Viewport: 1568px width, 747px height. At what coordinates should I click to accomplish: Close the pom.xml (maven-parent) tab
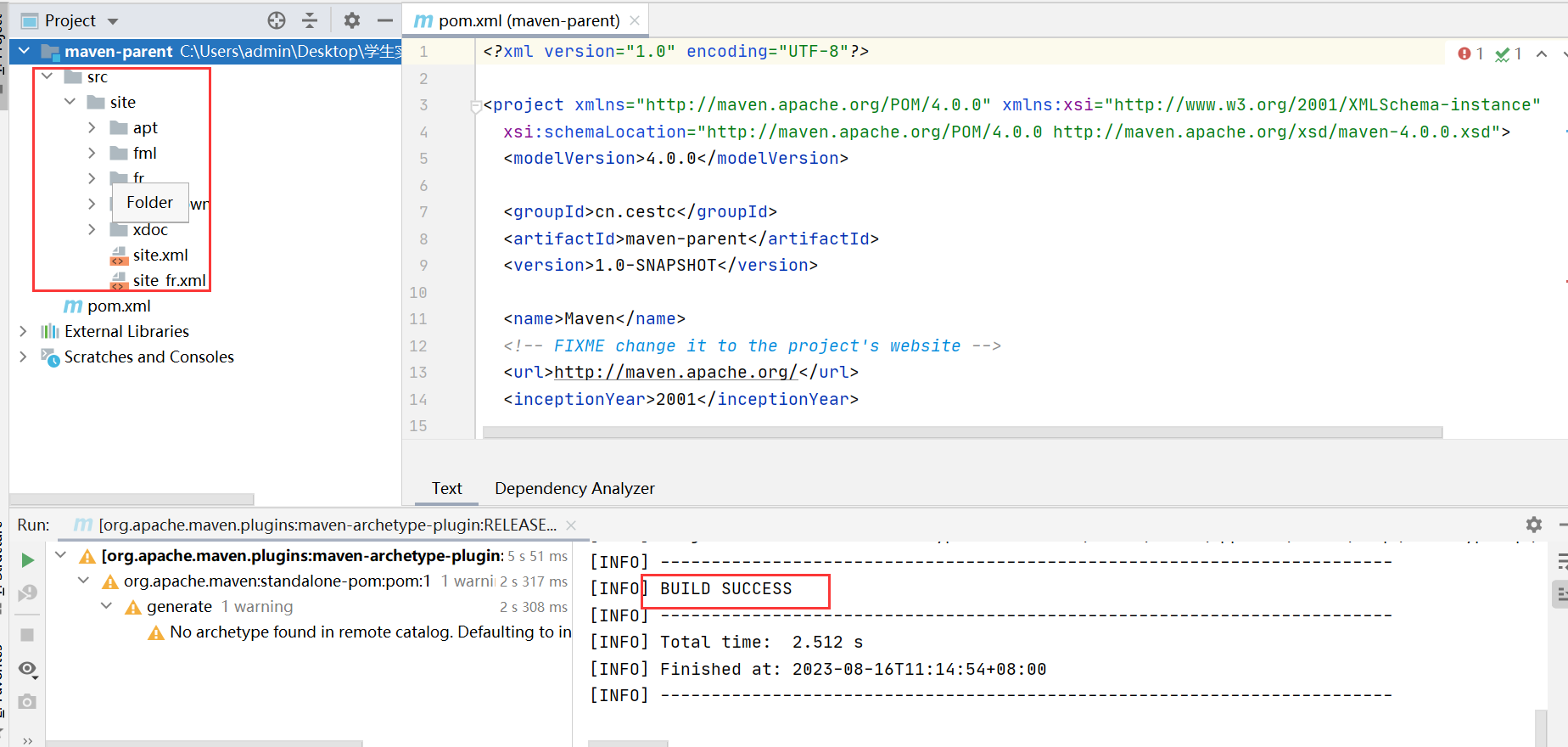pyautogui.click(x=635, y=20)
